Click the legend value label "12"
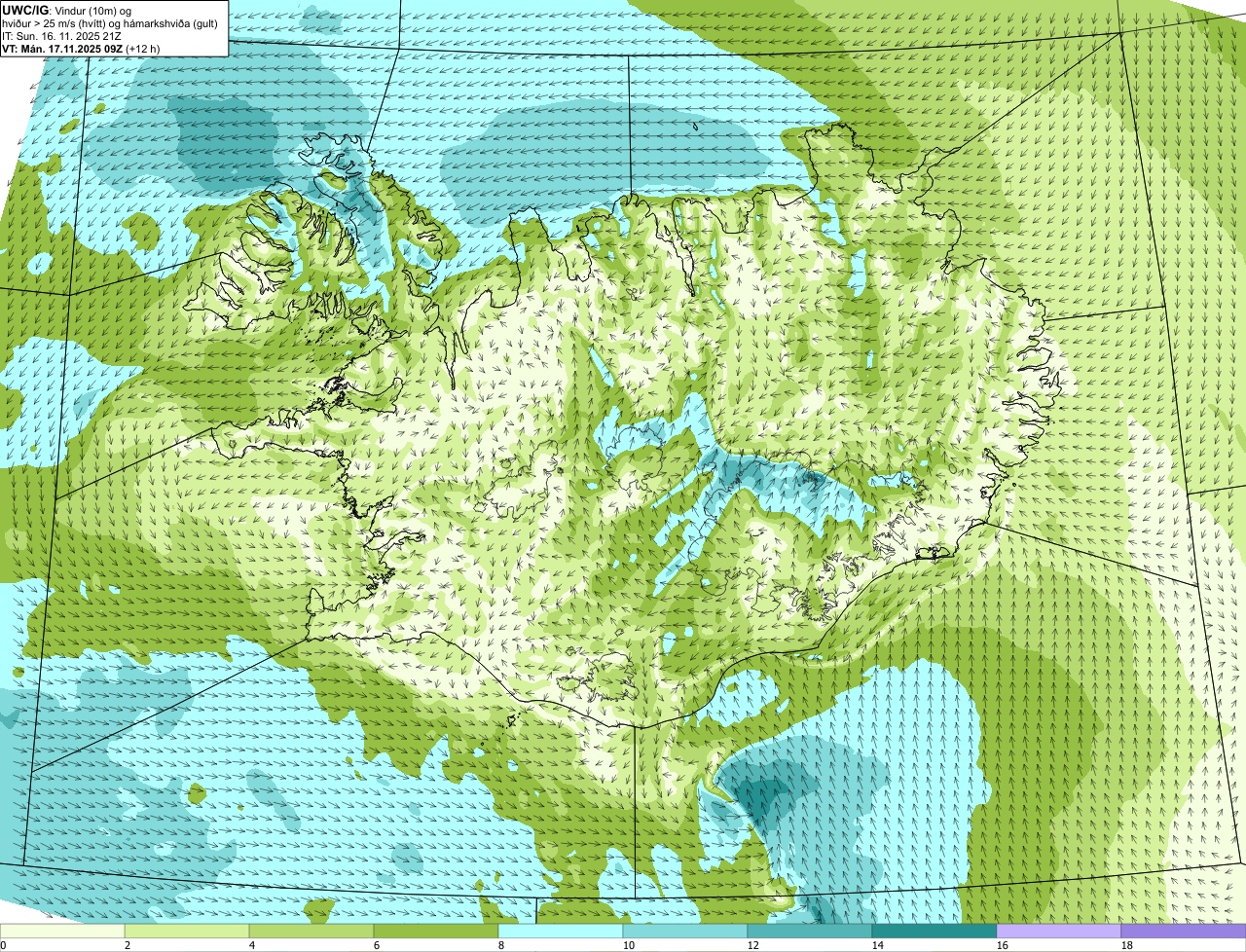Screen dimensions: 1246x952 click(x=752, y=945)
